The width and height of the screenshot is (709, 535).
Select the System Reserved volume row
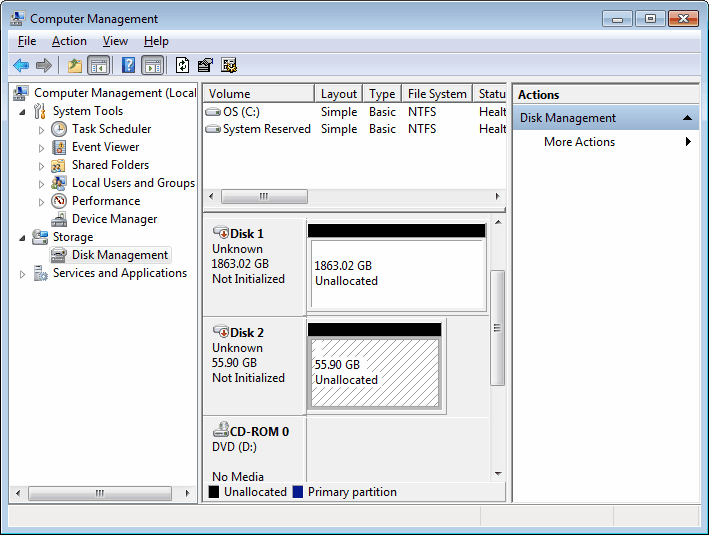point(355,129)
